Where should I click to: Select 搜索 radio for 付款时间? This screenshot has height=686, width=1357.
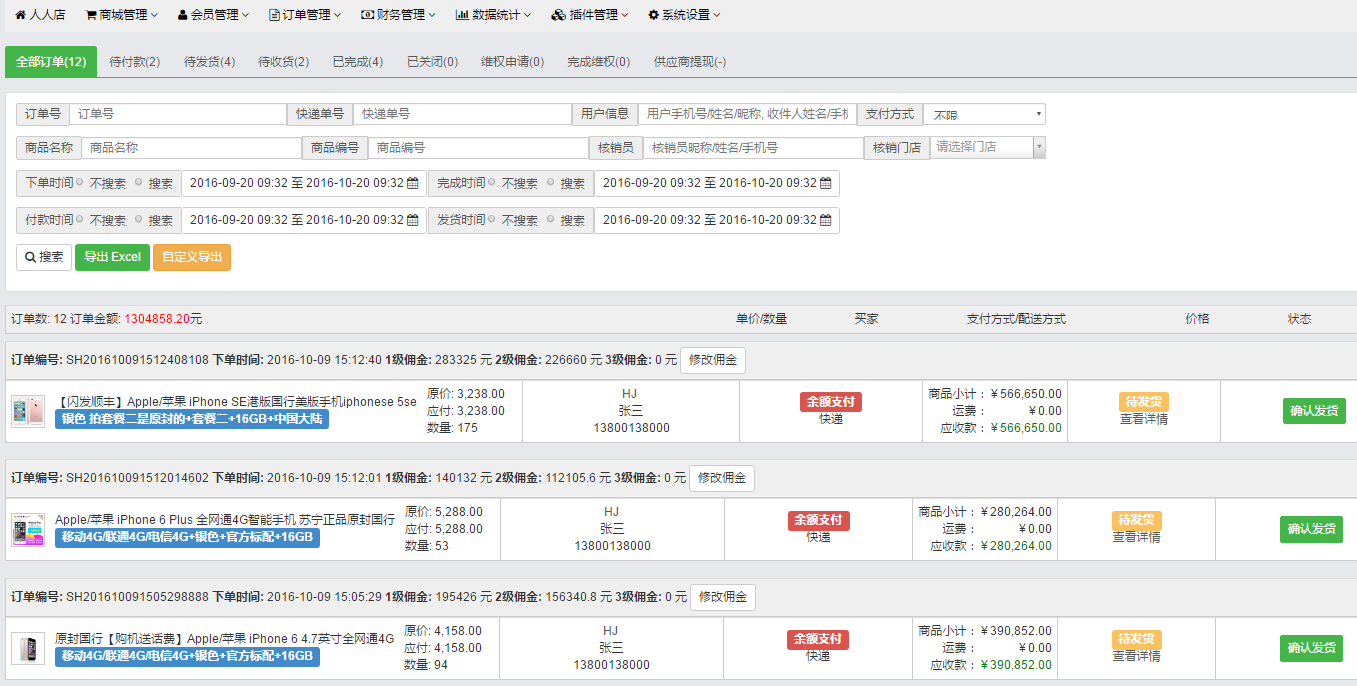[139, 220]
